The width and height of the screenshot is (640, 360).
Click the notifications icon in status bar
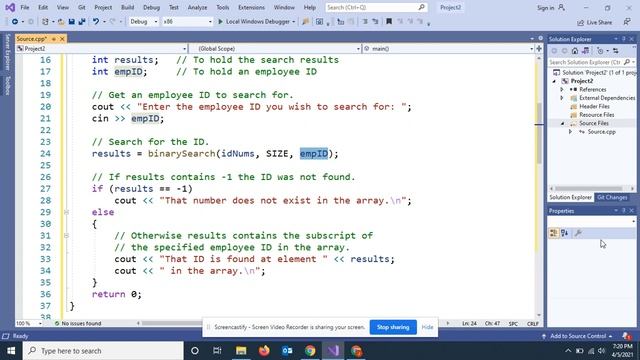[x=626, y=336]
